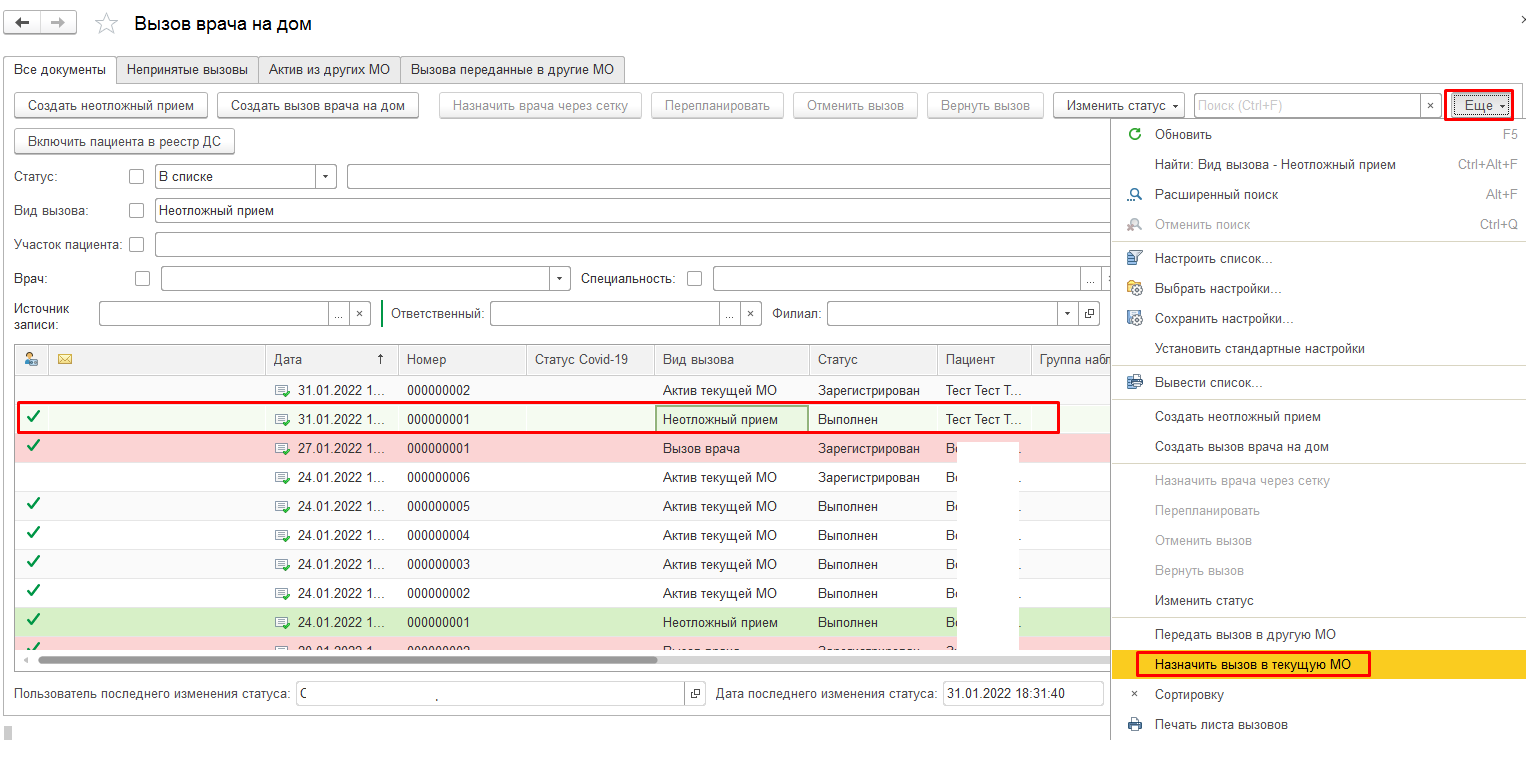Click the printer icon for call sheet
The image size is (1534, 764).
1134,725
